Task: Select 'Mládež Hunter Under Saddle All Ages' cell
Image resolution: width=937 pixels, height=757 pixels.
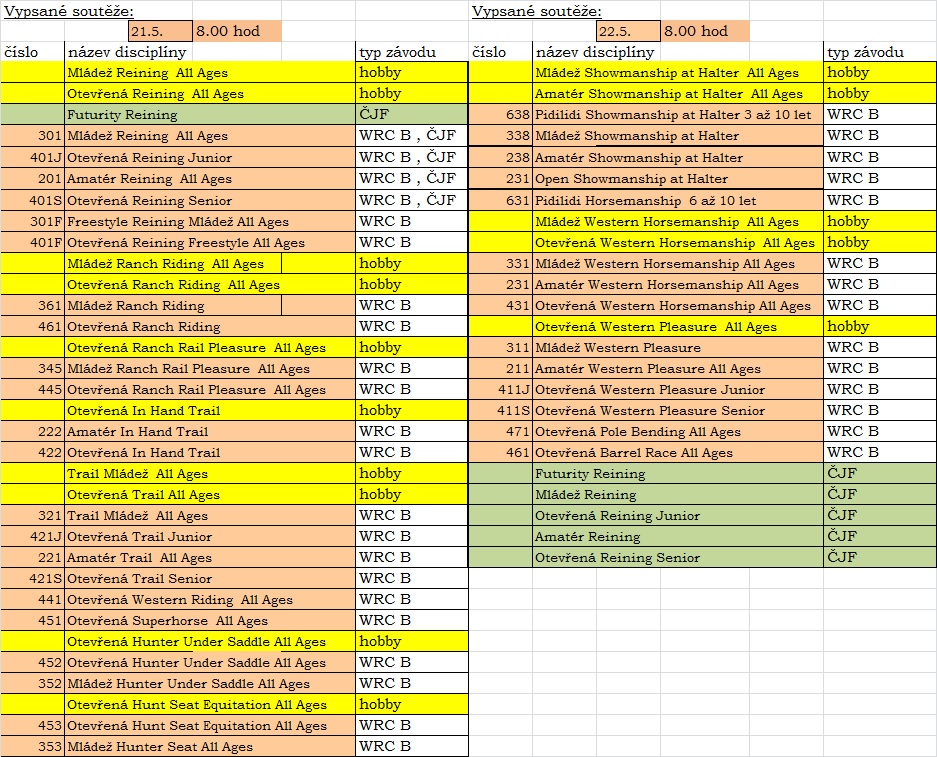Action: (210, 683)
